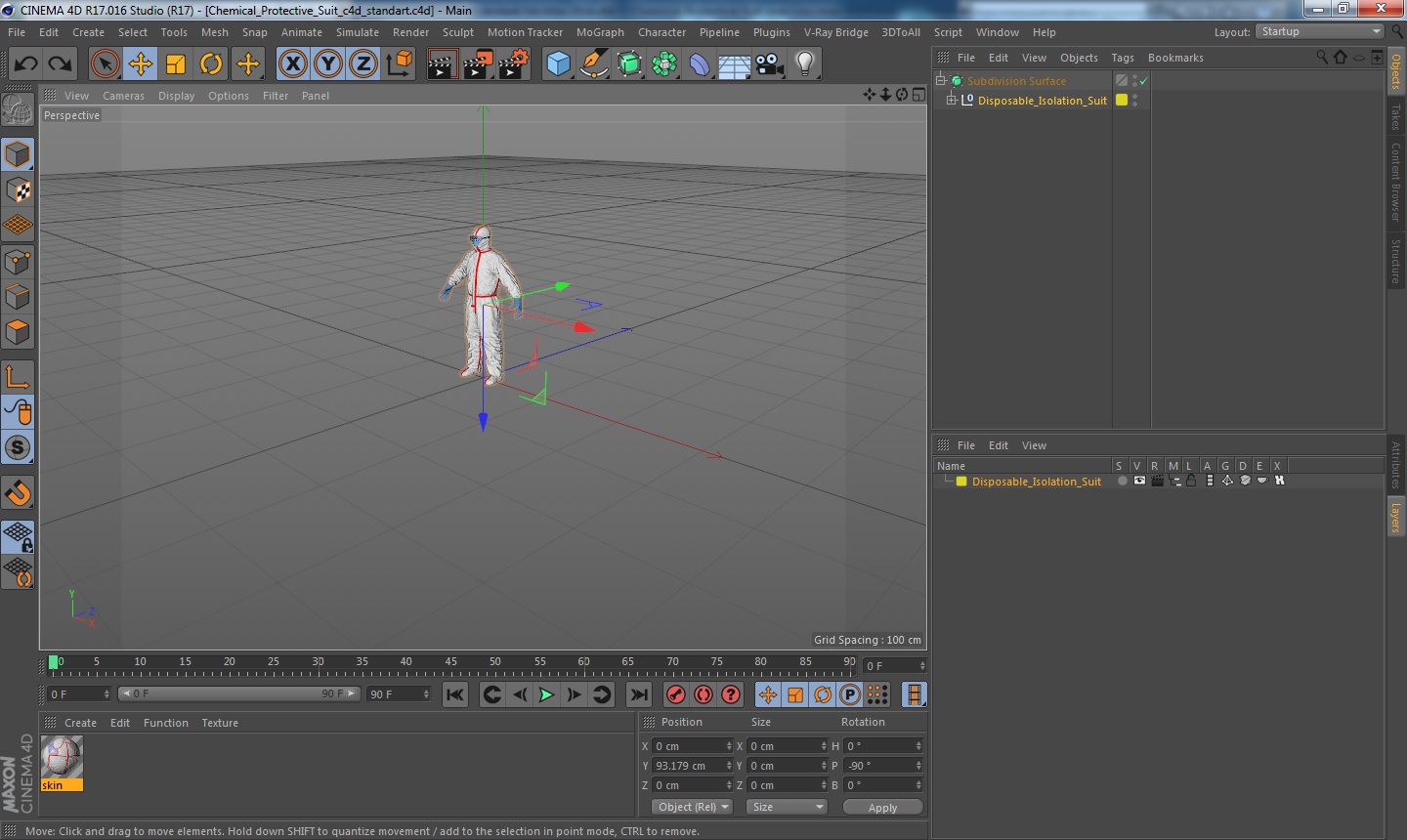
Task: Go to end of animation
Action: point(639,694)
